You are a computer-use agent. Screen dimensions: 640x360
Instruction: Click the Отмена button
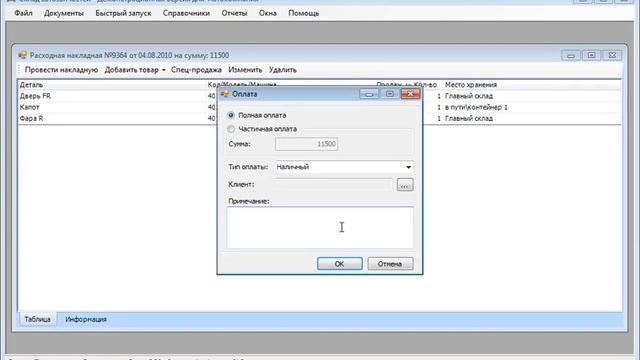(x=390, y=264)
